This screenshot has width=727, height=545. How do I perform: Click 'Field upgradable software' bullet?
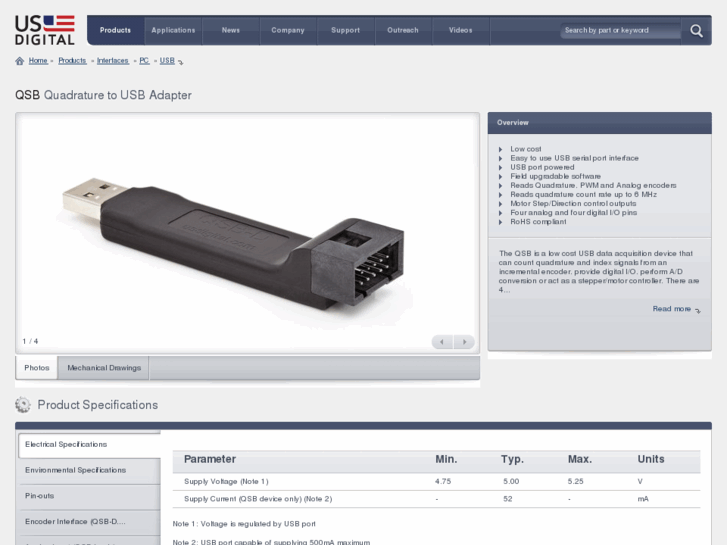pos(555,177)
